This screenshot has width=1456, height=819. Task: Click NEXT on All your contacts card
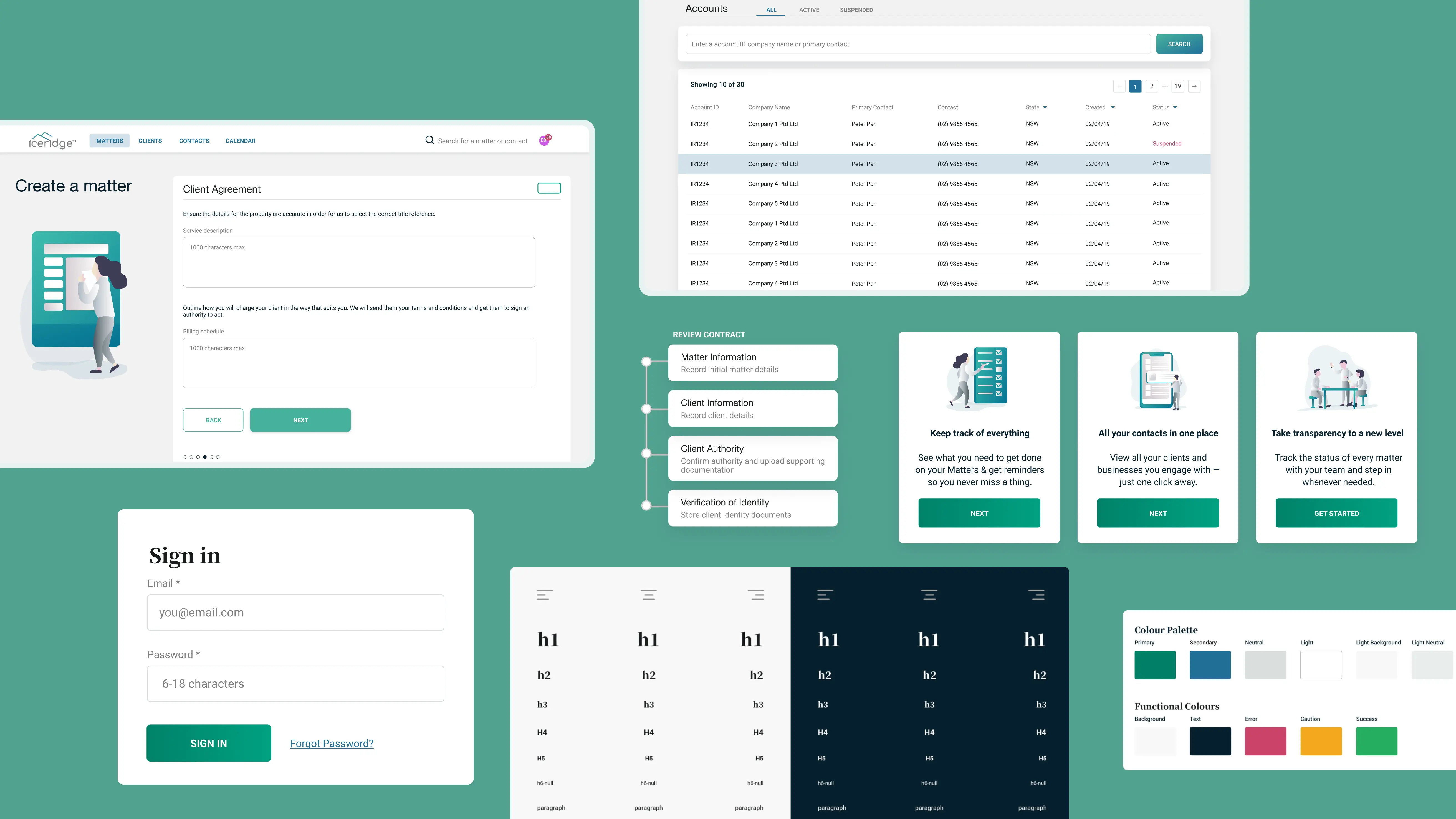1157,513
